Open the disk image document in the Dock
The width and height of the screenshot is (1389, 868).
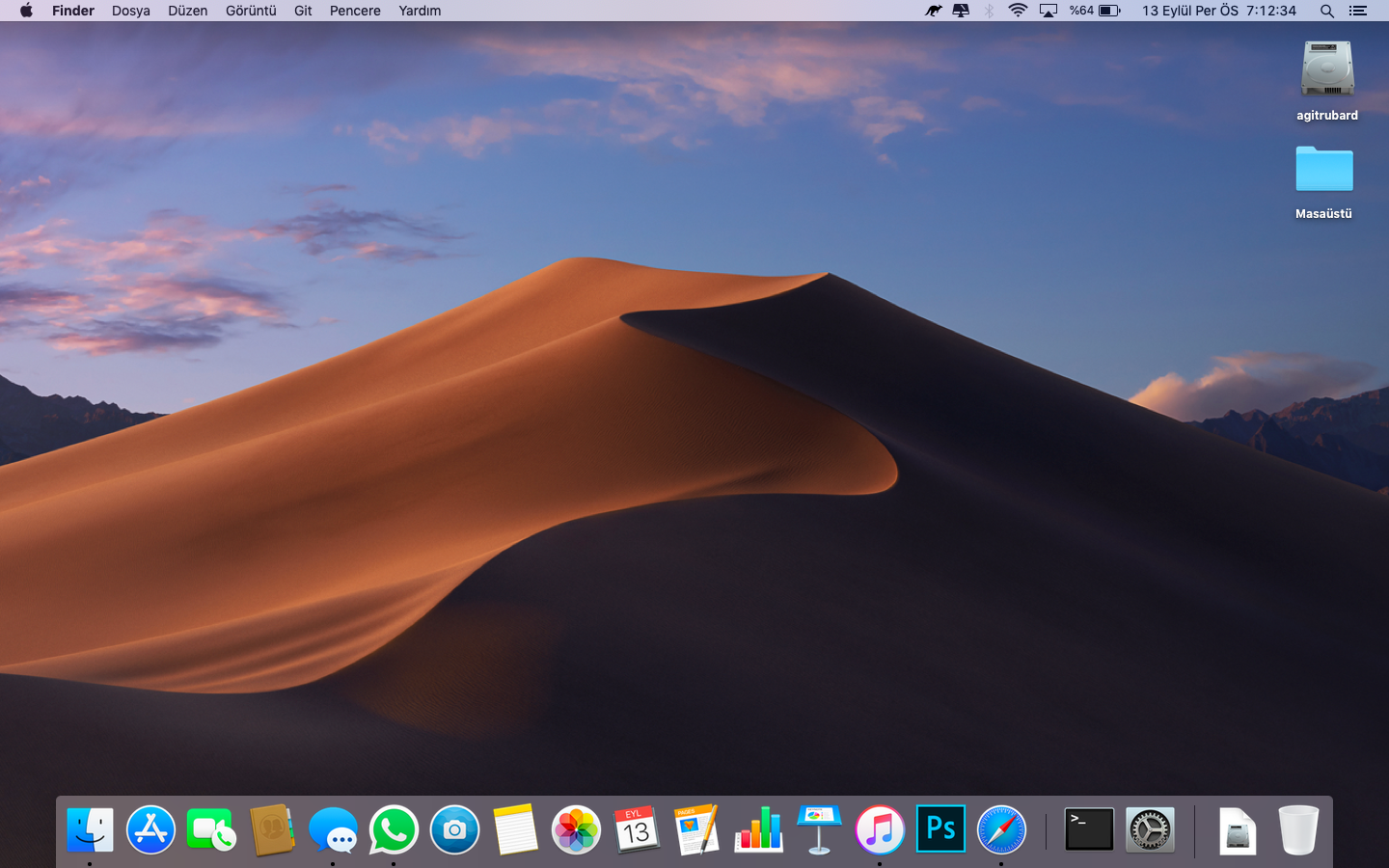1238,829
